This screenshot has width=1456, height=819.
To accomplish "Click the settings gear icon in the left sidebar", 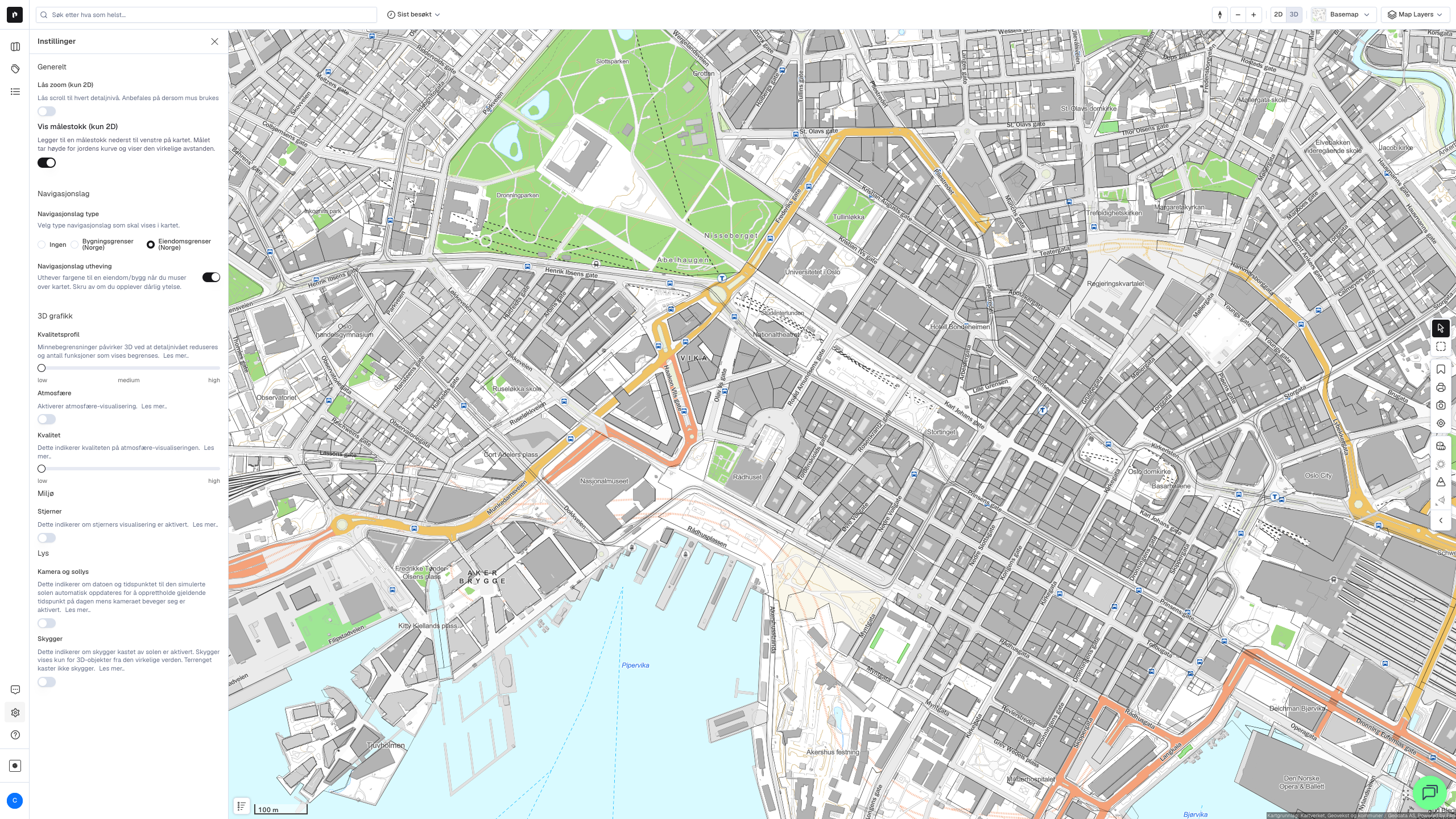I will pos(15,713).
